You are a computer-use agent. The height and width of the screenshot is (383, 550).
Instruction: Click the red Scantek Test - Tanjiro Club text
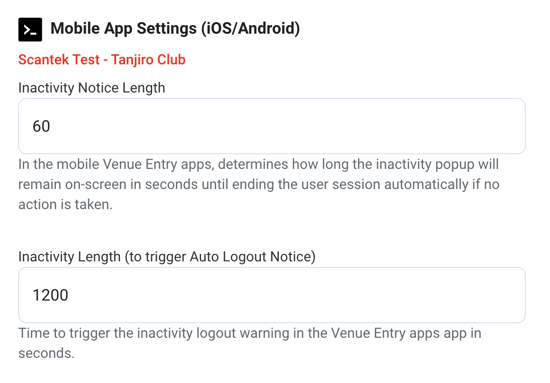[x=102, y=60]
